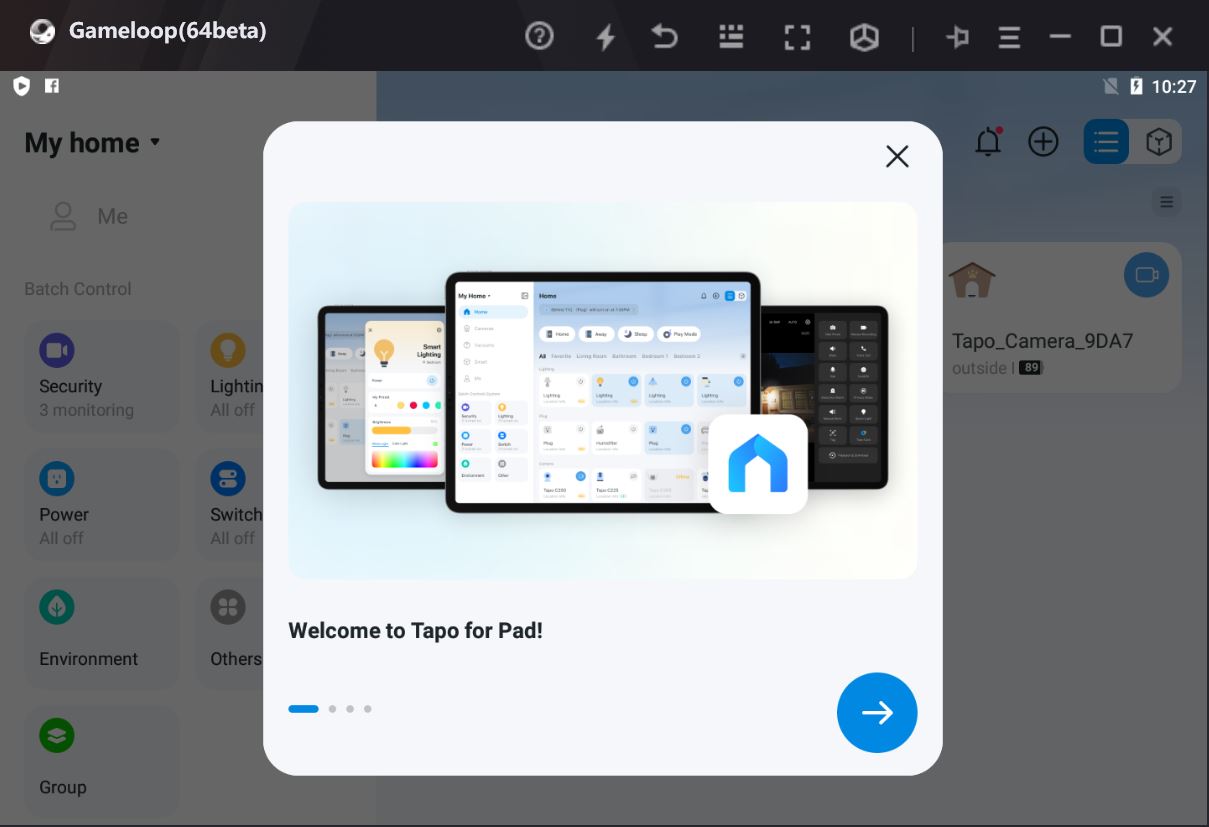This screenshot has width=1209, height=827.
Task: Select the third page indicator dot
Action: pos(350,709)
